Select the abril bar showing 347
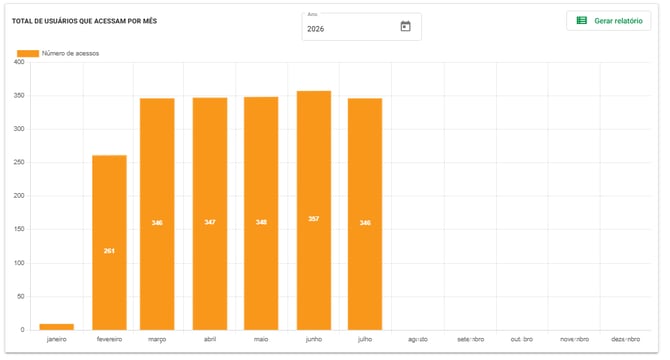The width and height of the screenshot is (670, 360). tap(210, 214)
